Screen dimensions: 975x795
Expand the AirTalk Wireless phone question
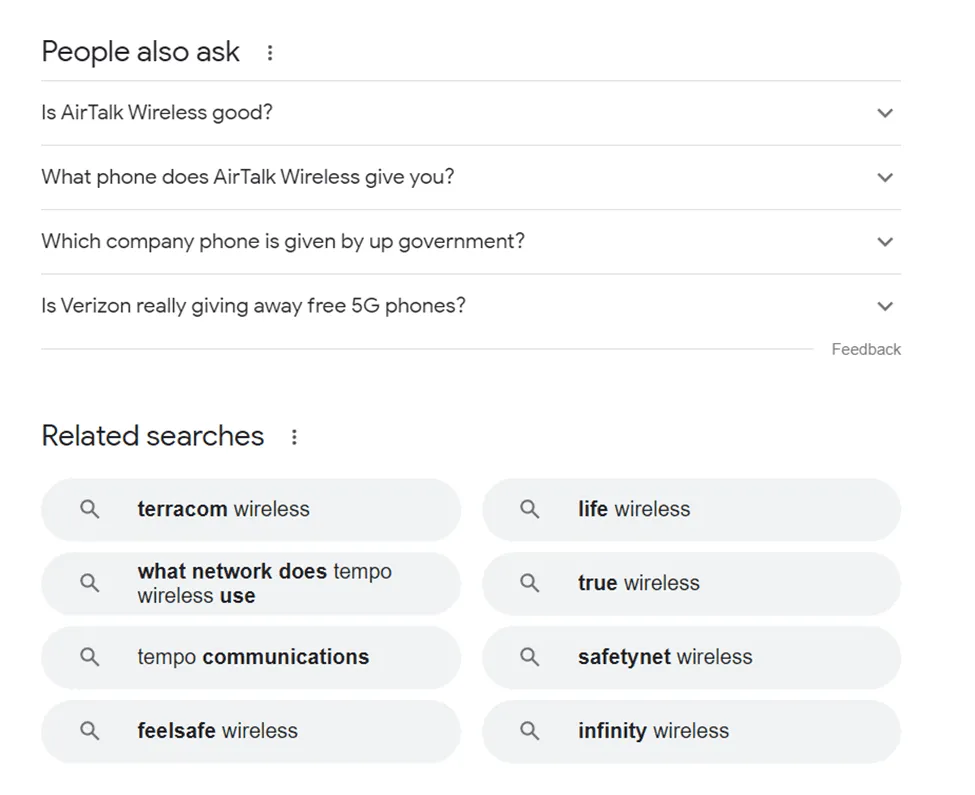[x=885, y=177]
